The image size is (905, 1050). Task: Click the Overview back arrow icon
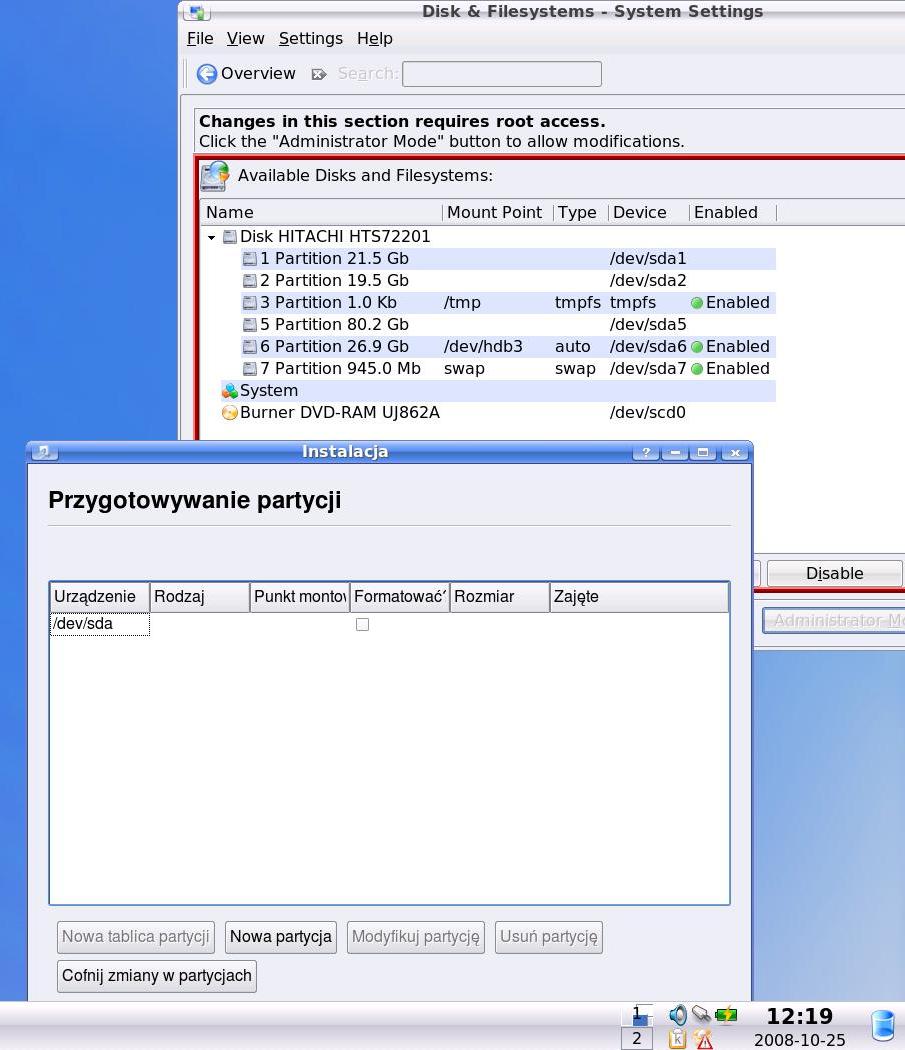click(207, 74)
